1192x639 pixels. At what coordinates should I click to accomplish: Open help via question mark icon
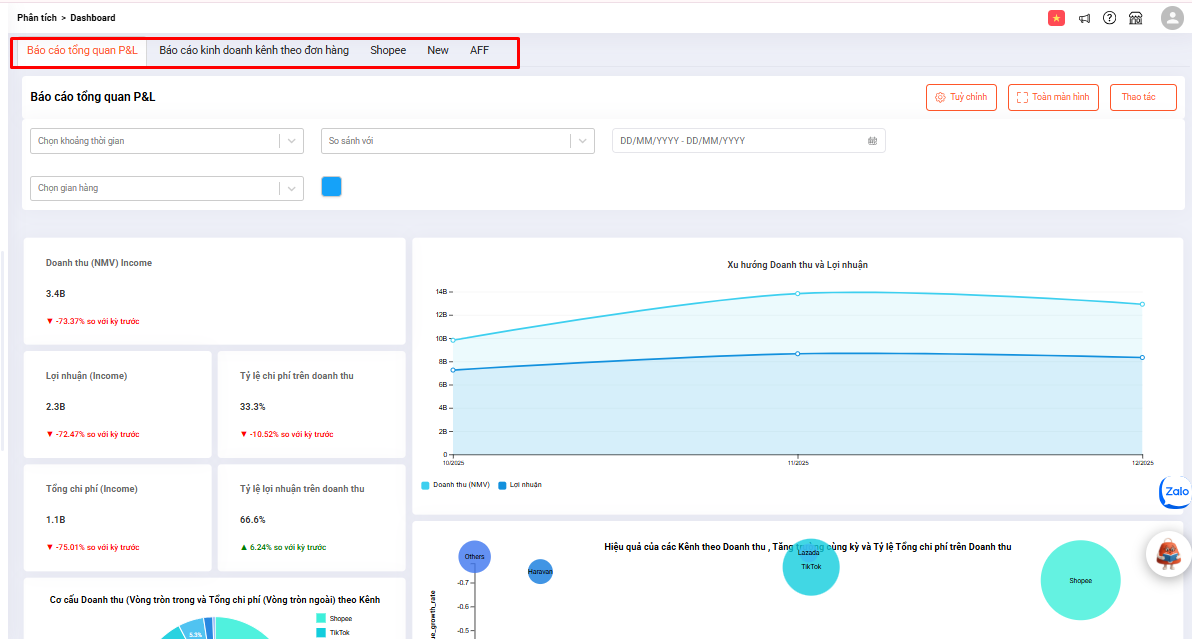click(x=1109, y=18)
